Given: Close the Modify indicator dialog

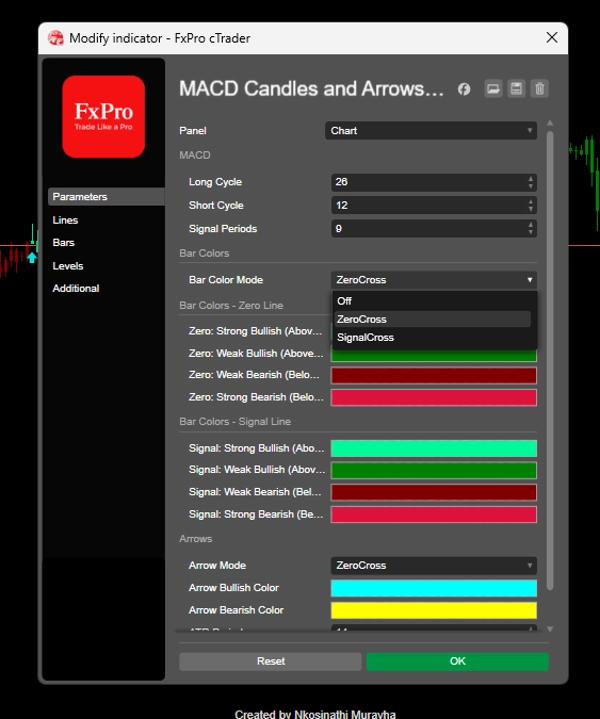Looking at the screenshot, I should [552, 38].
